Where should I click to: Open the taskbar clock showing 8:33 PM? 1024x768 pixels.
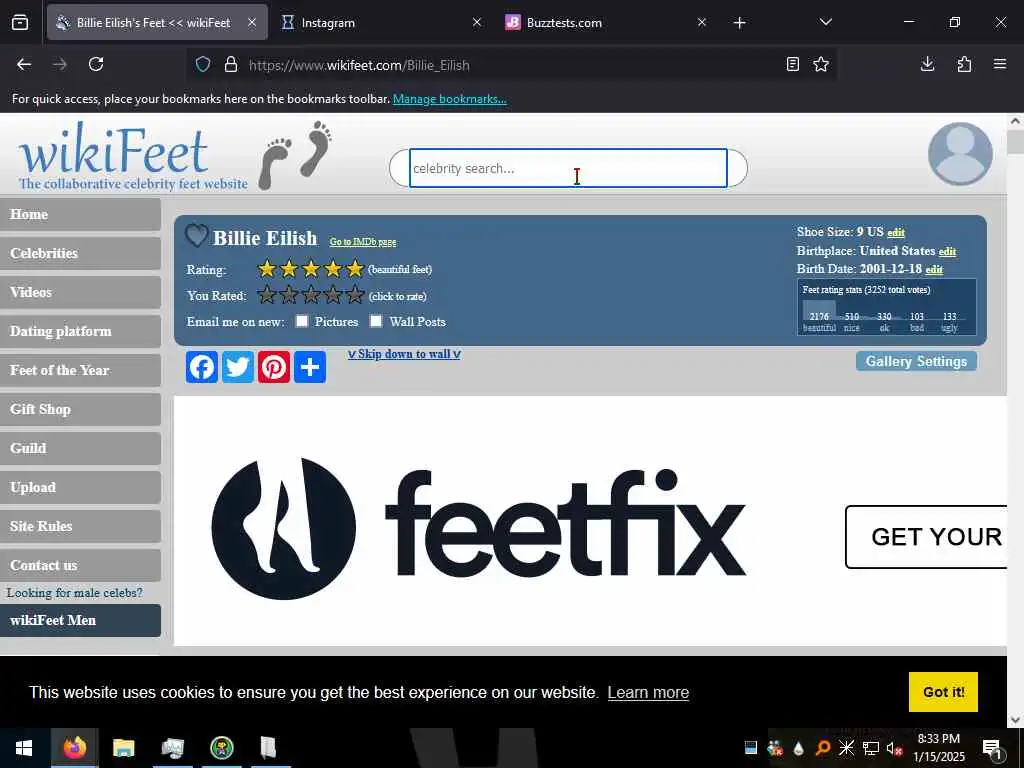pyautogui.click(x=938, y=748)
